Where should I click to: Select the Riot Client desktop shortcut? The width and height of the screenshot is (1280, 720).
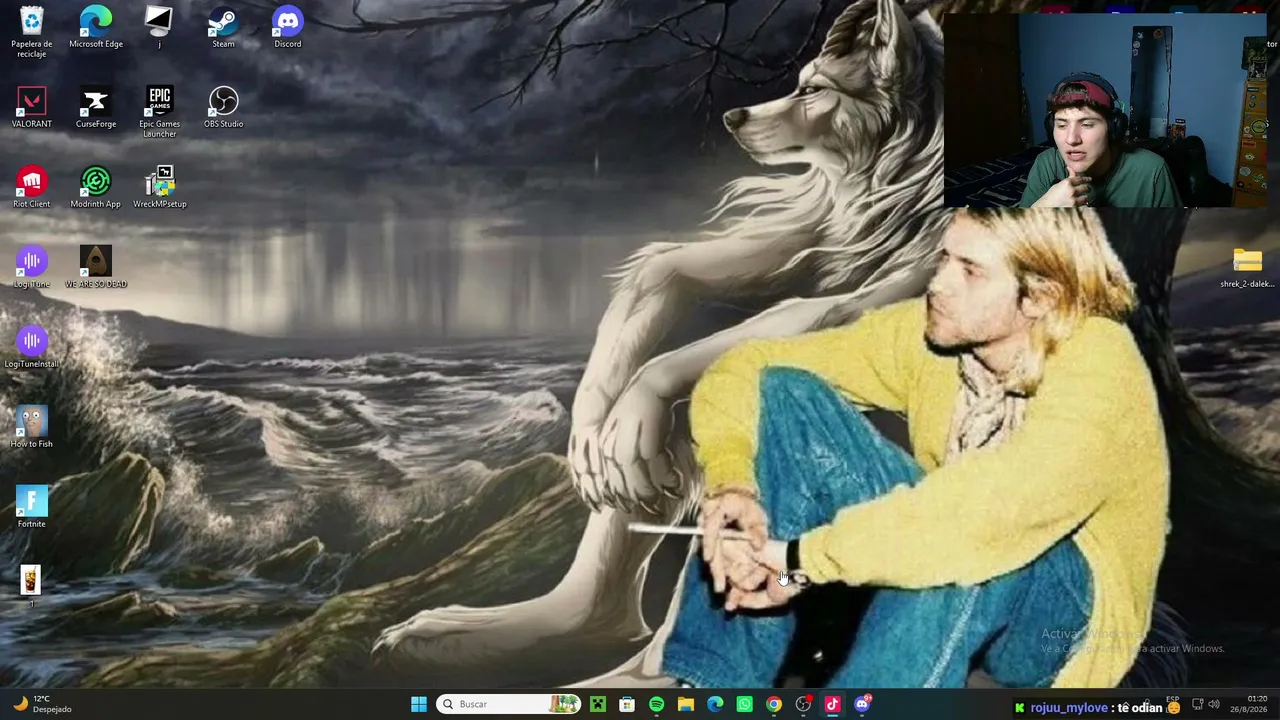[x=31, y=187]
